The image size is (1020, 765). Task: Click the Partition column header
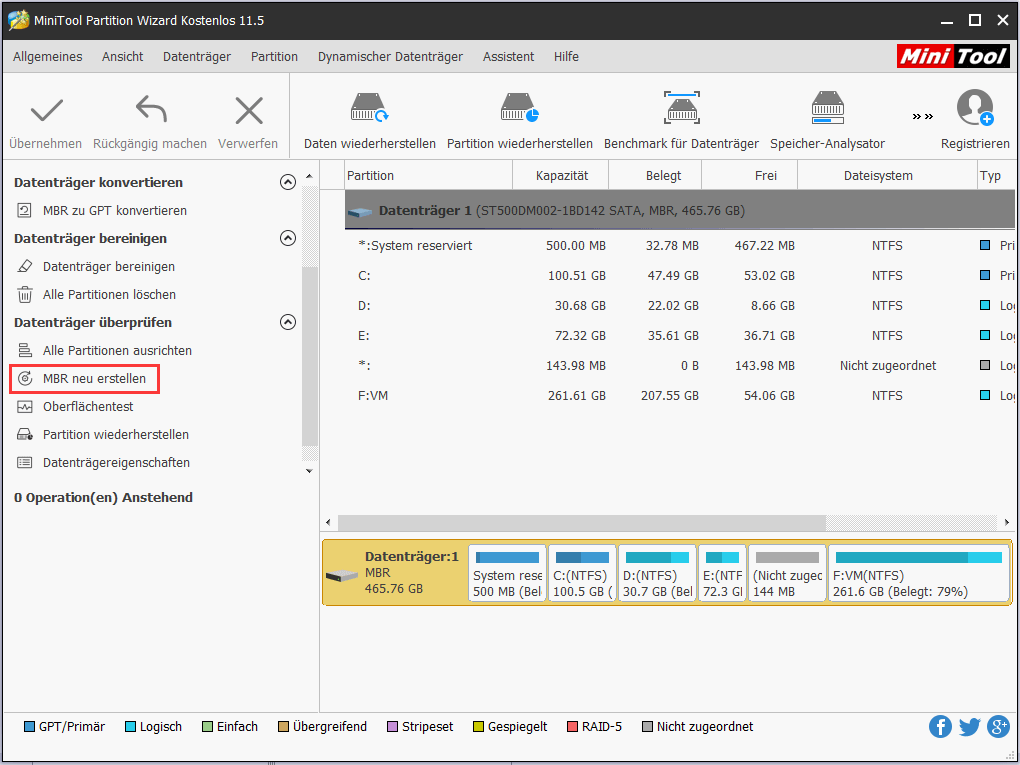point(429,176)
